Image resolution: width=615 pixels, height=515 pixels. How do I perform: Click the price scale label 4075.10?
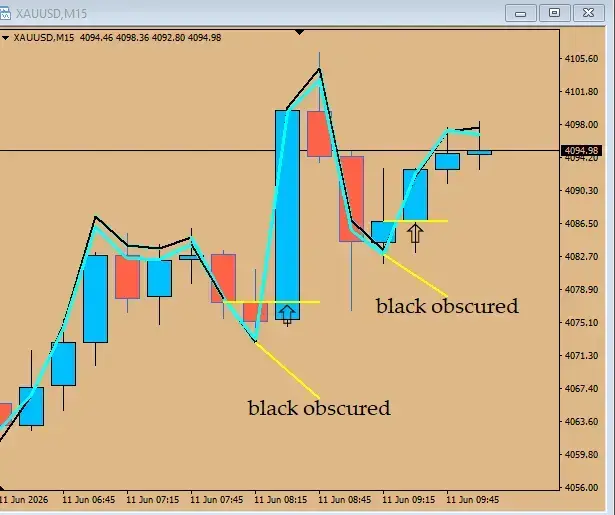click(x=581, y=322)
